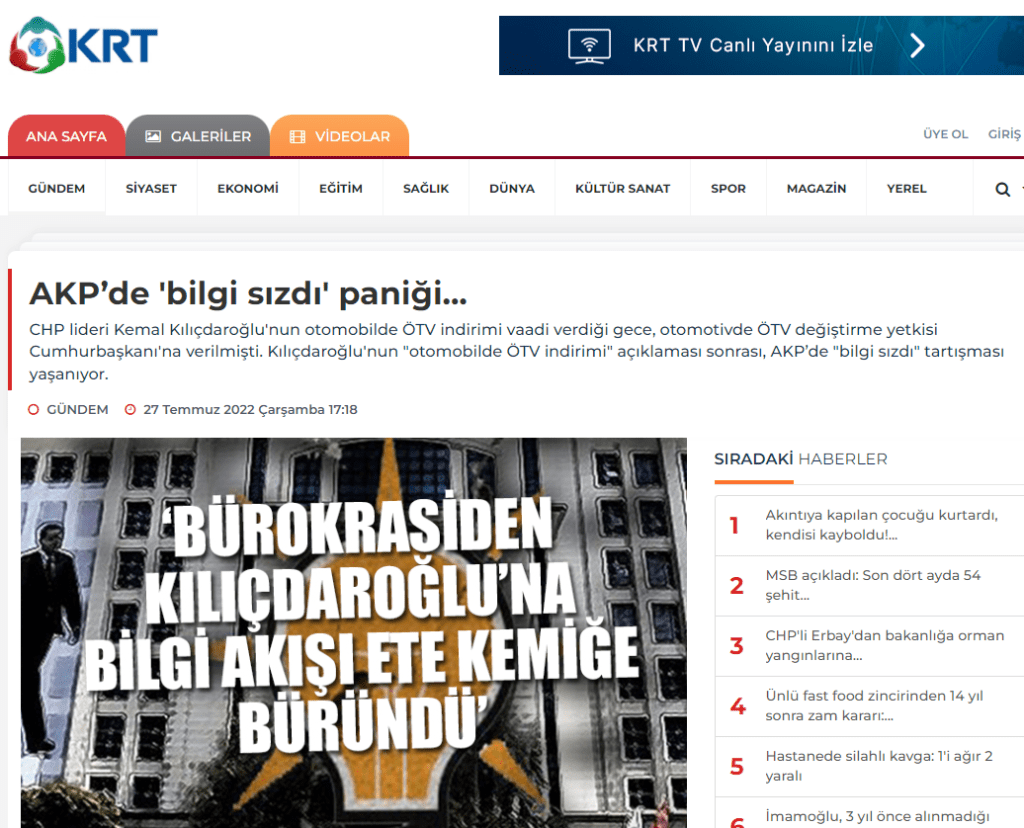This screenshot has height=828, width=1024.
Task: Click the arrow chevron in the live banner
Action: point(917,45)
